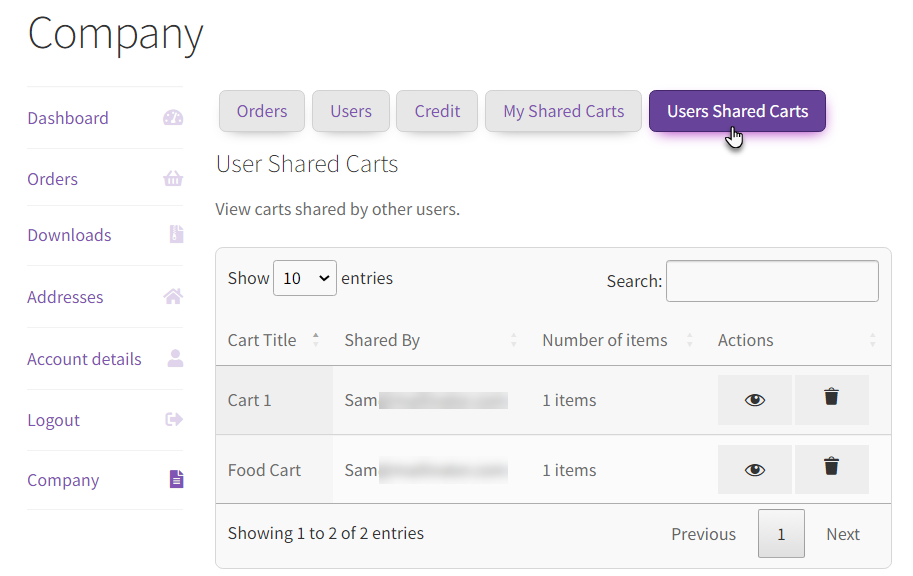This screenshot has height=576, width=913.
Task: Click the Cart 1 title cell
Action: point(274,400)
